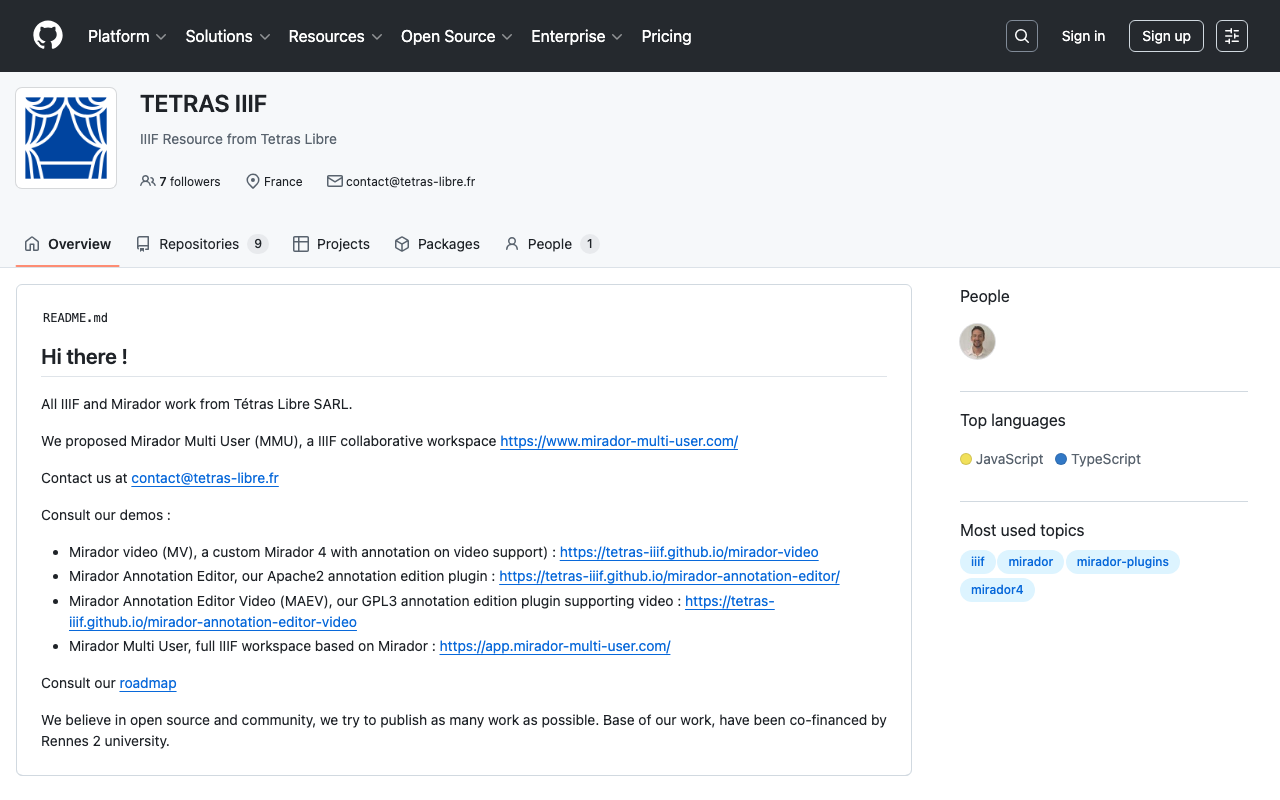The image size is (1280, 800).
Task: Filter by JavaScript yellow language dot
Action: [x=966, y=459]
